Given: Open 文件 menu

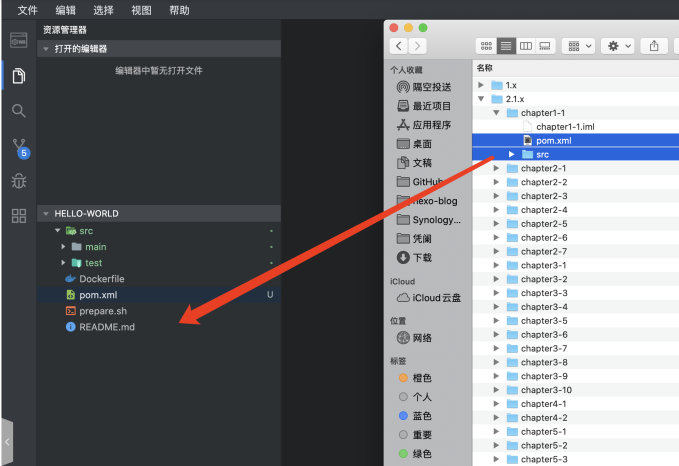Looking at the screenshot, I should click(x=27, y=10).
